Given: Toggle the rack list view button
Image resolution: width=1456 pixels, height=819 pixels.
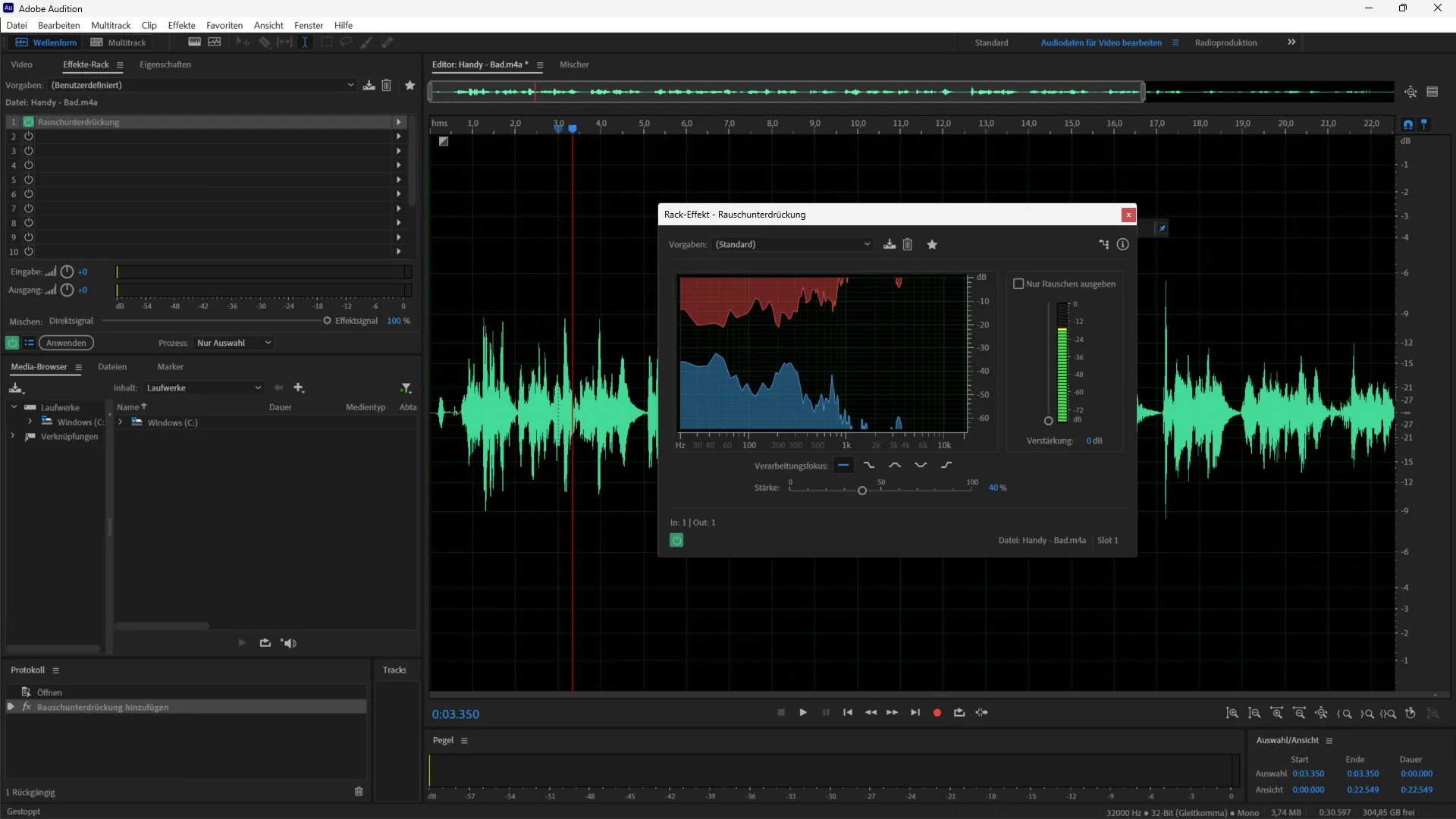Looking at the screenshot, I should 29,343.
